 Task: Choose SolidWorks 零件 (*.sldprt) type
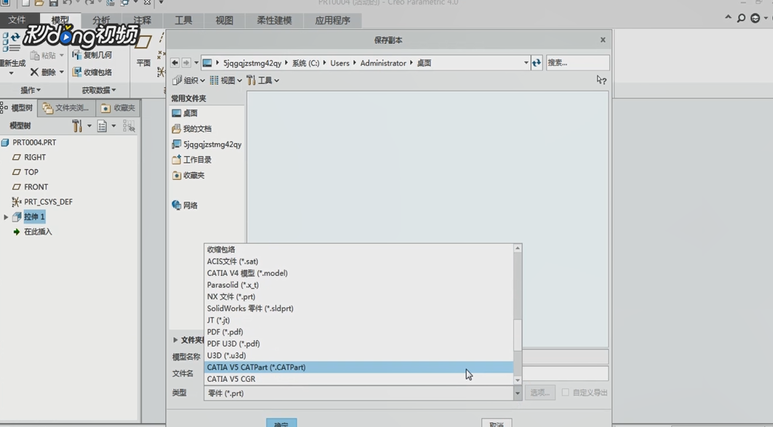358,308
